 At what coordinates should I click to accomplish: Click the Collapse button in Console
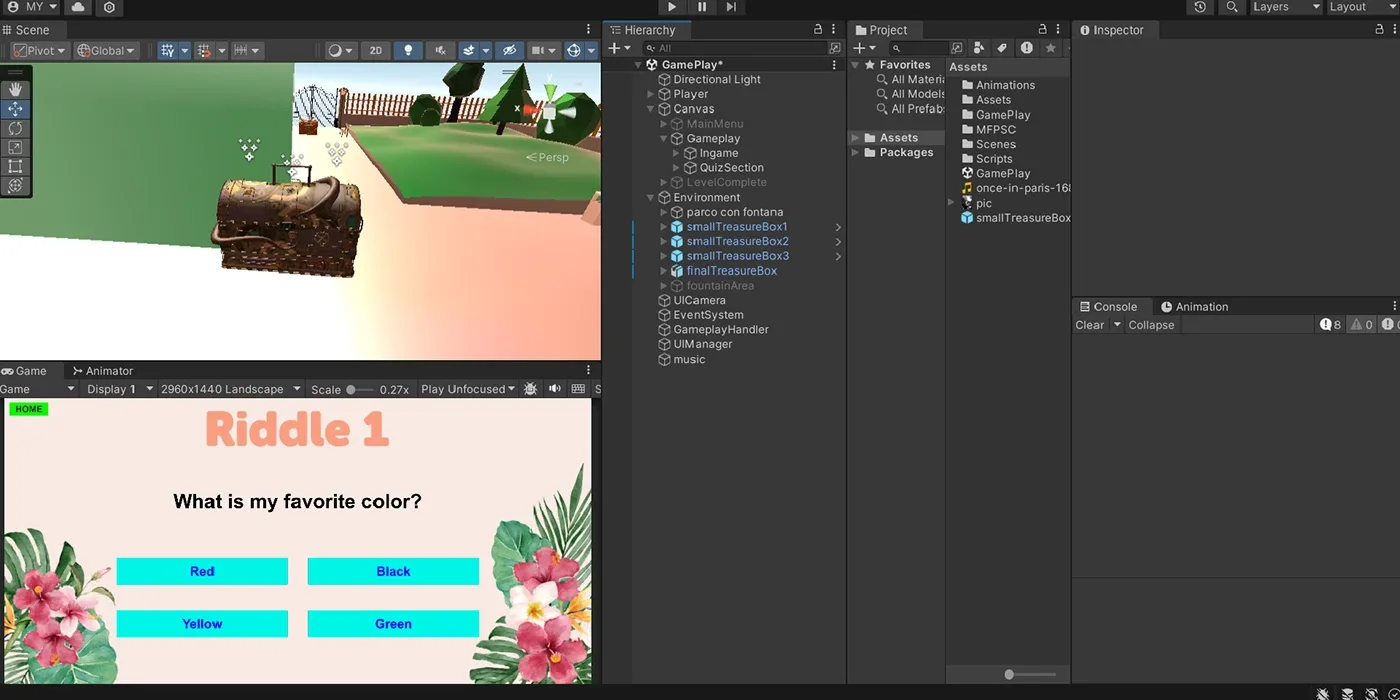(x=1151, y=325)
